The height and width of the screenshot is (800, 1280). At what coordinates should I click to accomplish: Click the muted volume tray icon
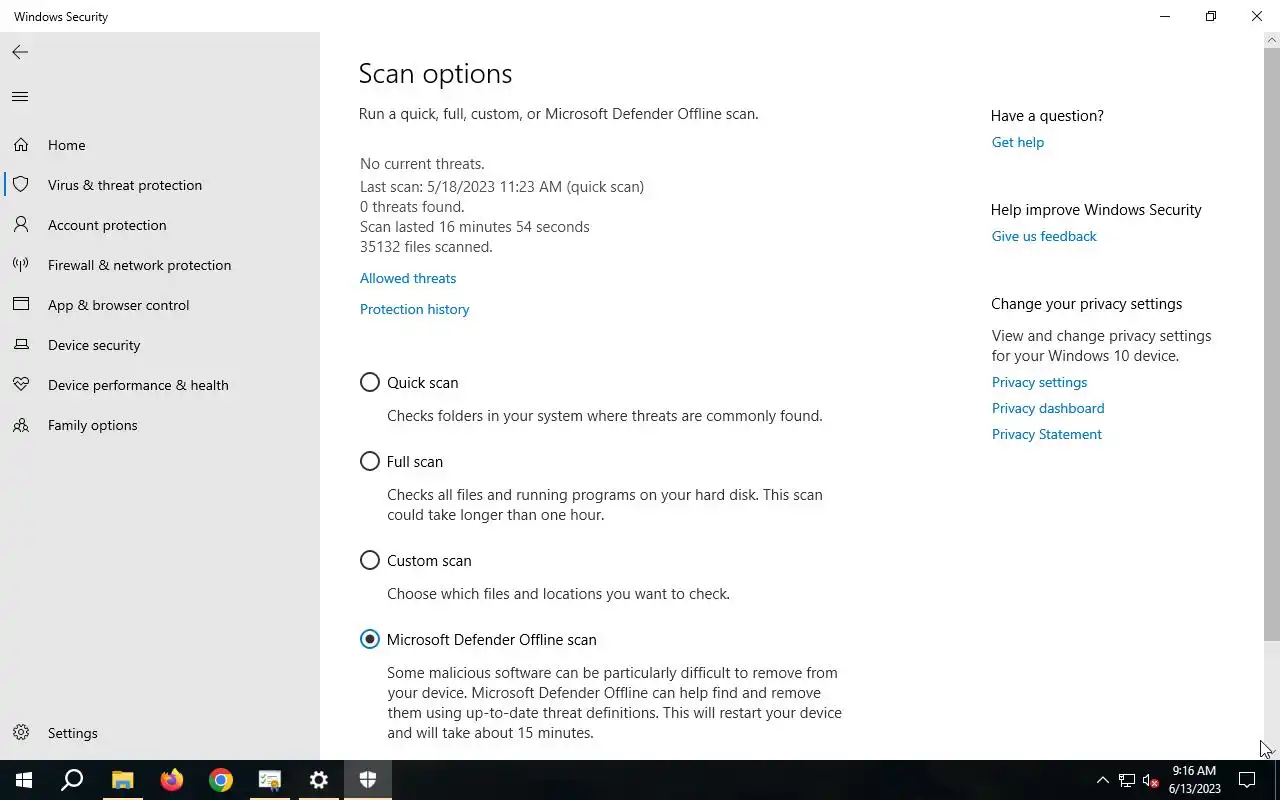tap(1151, 780)
